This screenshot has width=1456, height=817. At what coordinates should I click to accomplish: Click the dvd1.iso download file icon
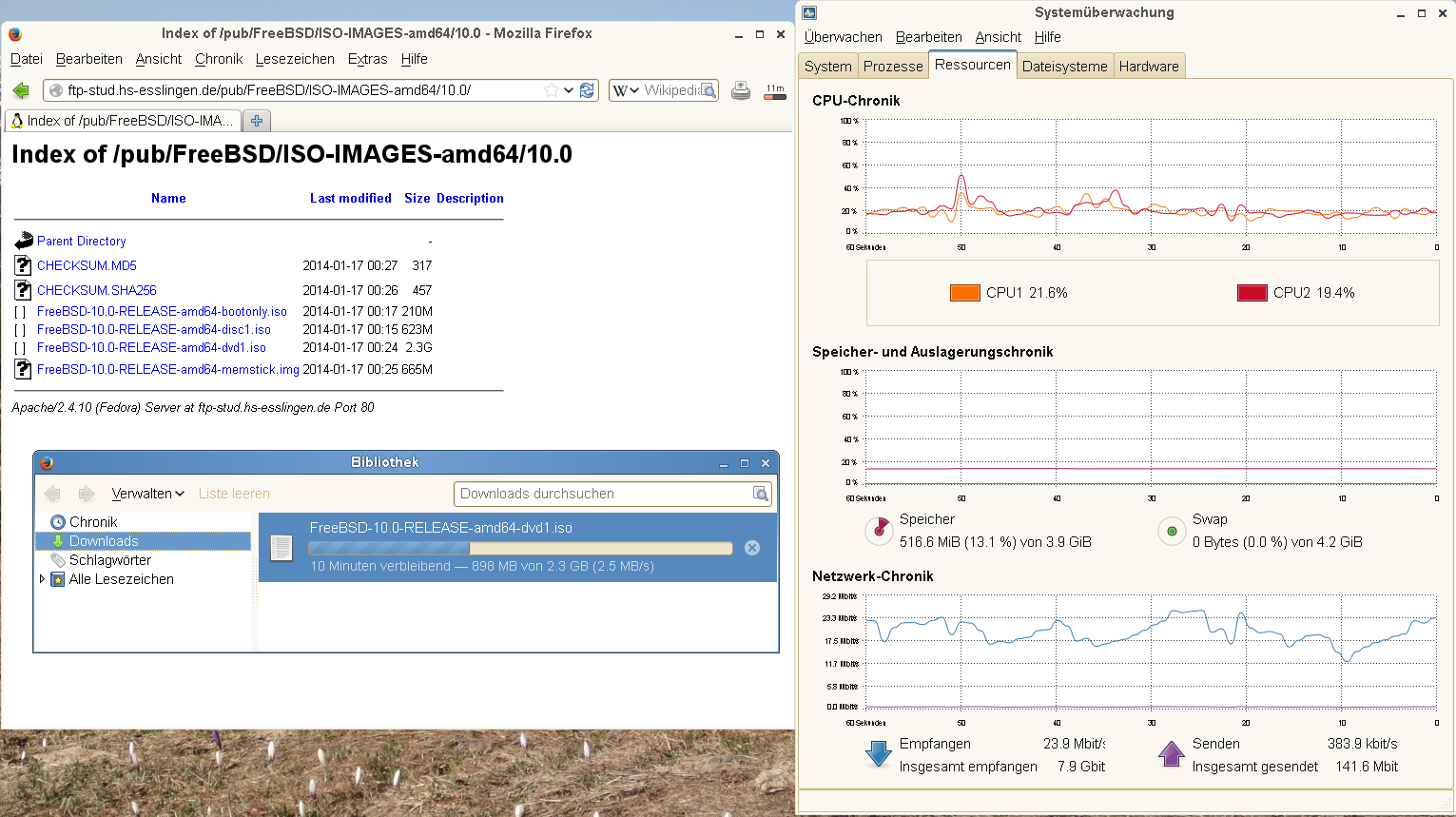click(x=281, y=548)
